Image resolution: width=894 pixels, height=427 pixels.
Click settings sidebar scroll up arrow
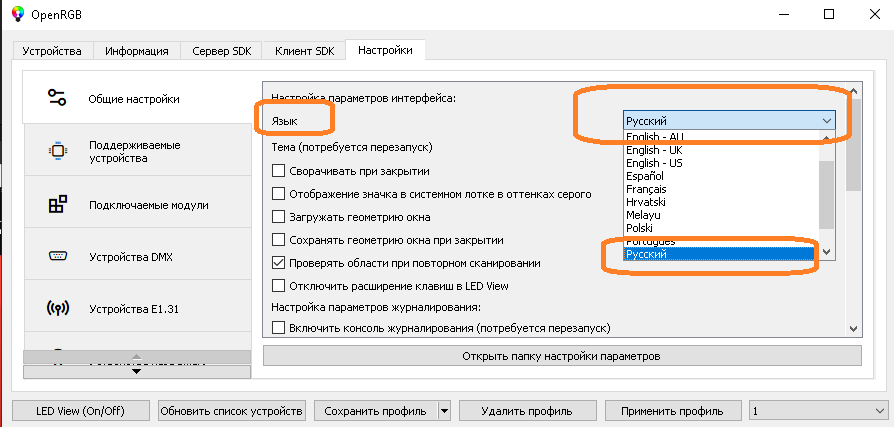coord(137,357)
